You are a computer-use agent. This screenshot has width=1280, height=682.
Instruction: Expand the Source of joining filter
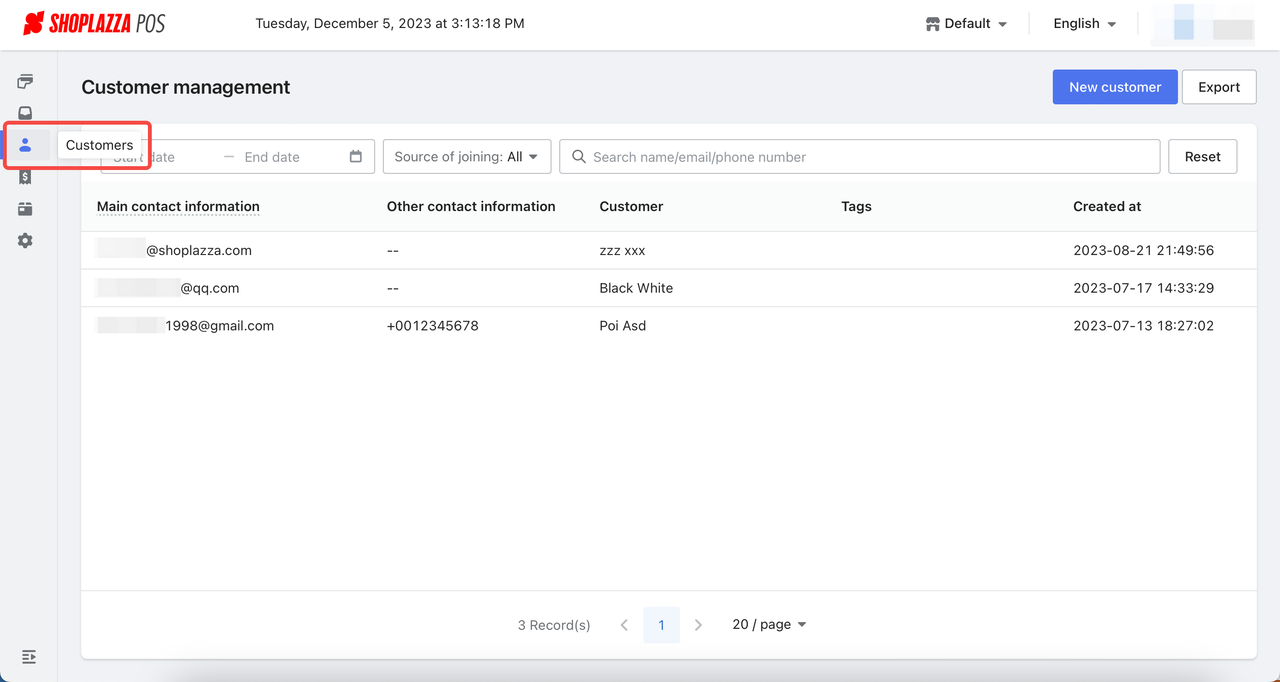[466, 157]
